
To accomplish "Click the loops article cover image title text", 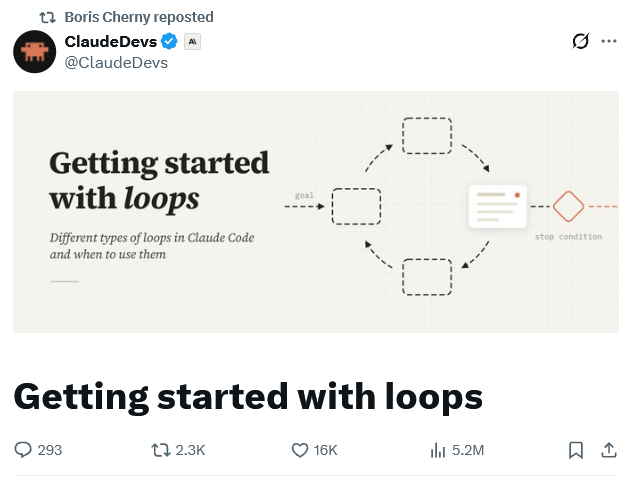I will pyautogui.click(x=159, y=181).
